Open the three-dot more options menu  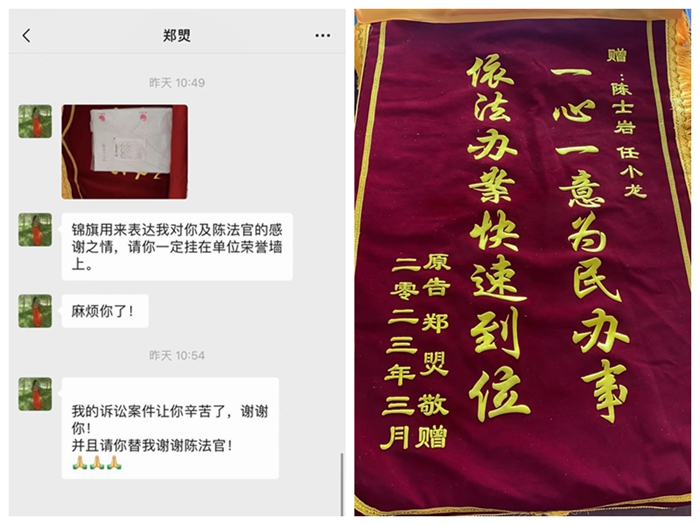pyautogui.click(x=322, y=35)
